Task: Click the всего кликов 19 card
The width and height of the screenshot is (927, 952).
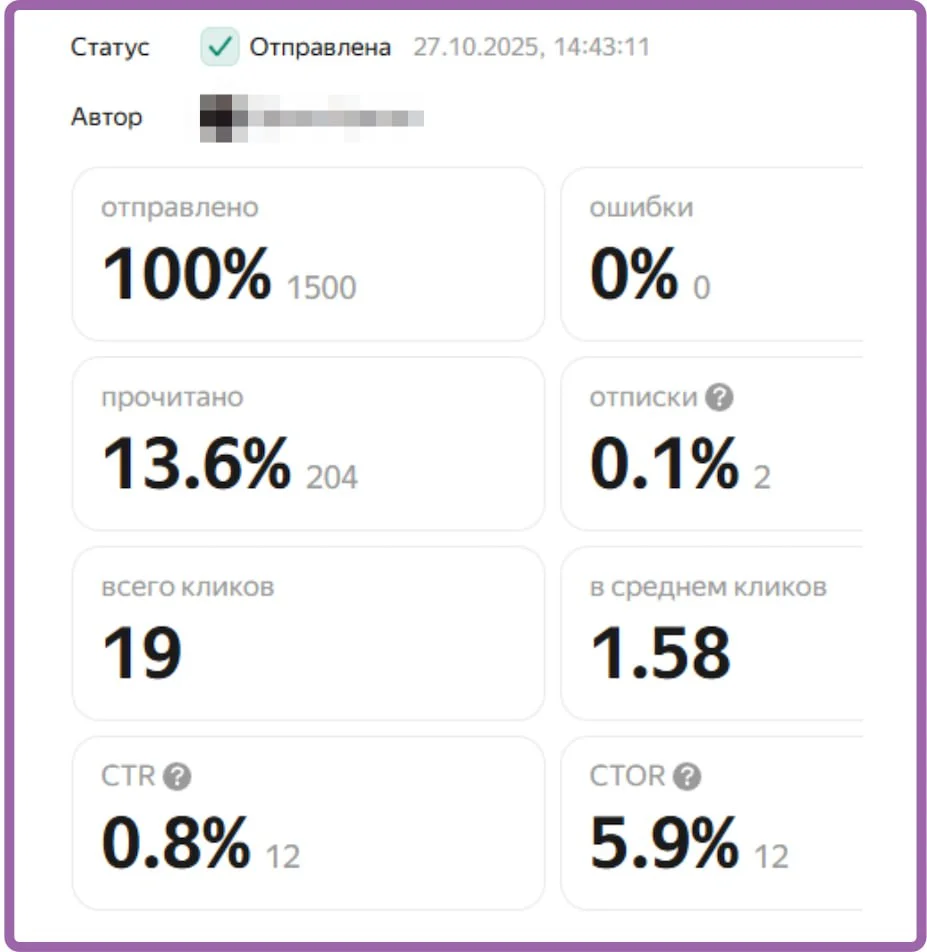Action: (308, 633)
